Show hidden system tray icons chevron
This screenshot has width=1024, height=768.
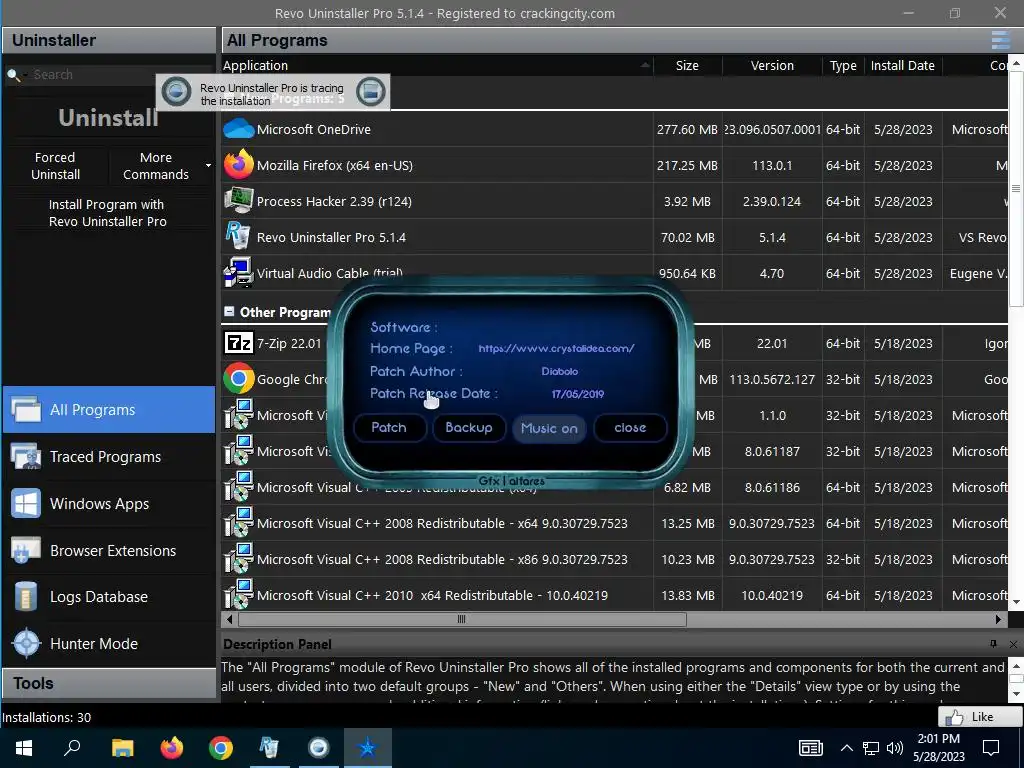point(846,748)
